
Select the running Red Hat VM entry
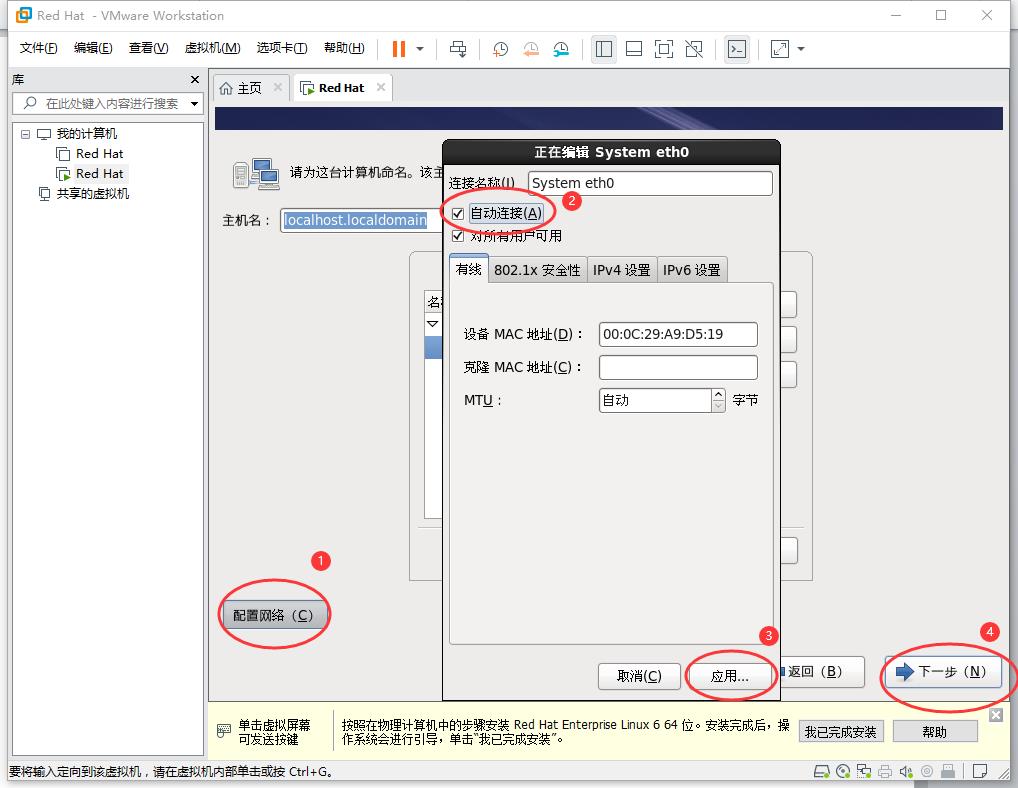pos(99,173)
